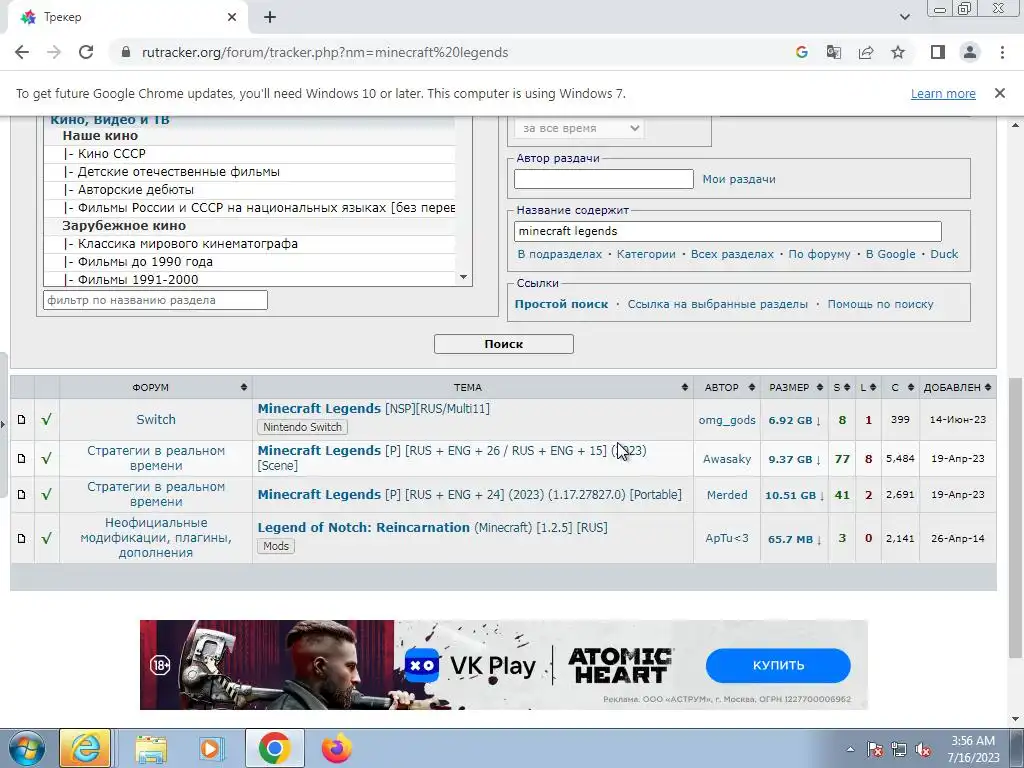Screen dimensions: 1024x768
Task: Close the Трекер tab
Action: (x=232, y=17)
